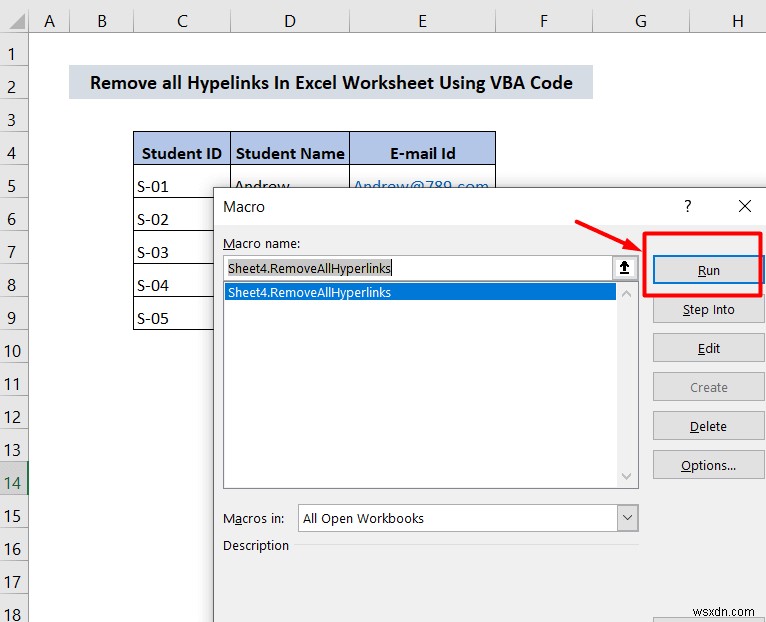766x622 pixels.
Task: Click the Delete macro button
Action: click(x=708, y=426)
